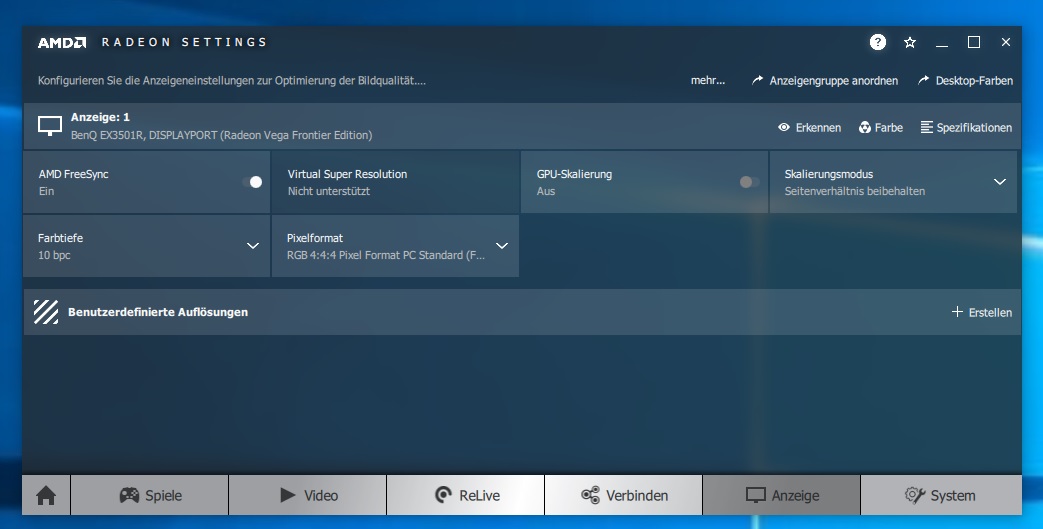Switch to the Verbinden tab
The image size is (1043, 529).
tap(624, 495)
